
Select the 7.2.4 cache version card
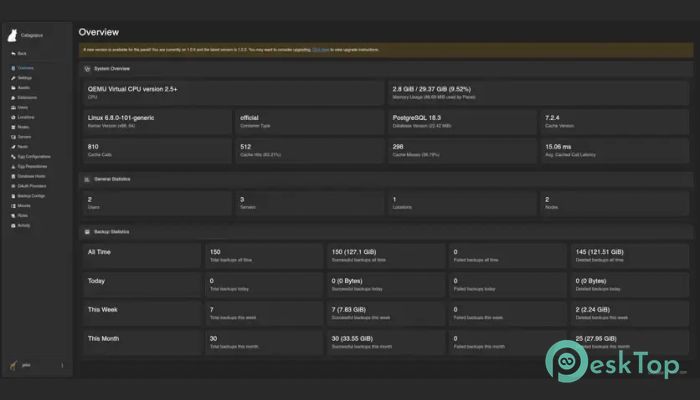(x=615, y=121)
